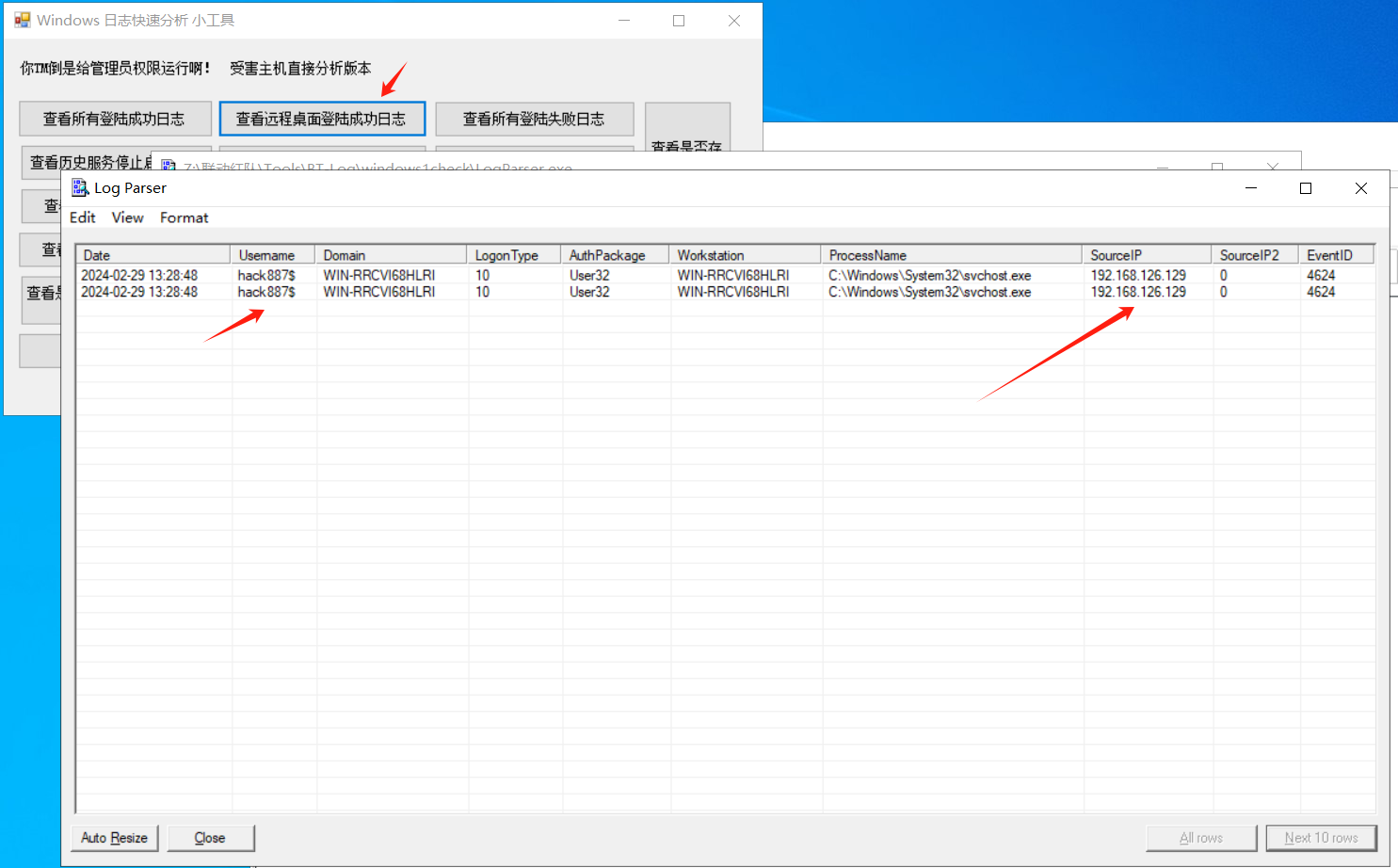1398x868 pixels.
Task: Sort by the Date column header
Action: coord(154,255)
